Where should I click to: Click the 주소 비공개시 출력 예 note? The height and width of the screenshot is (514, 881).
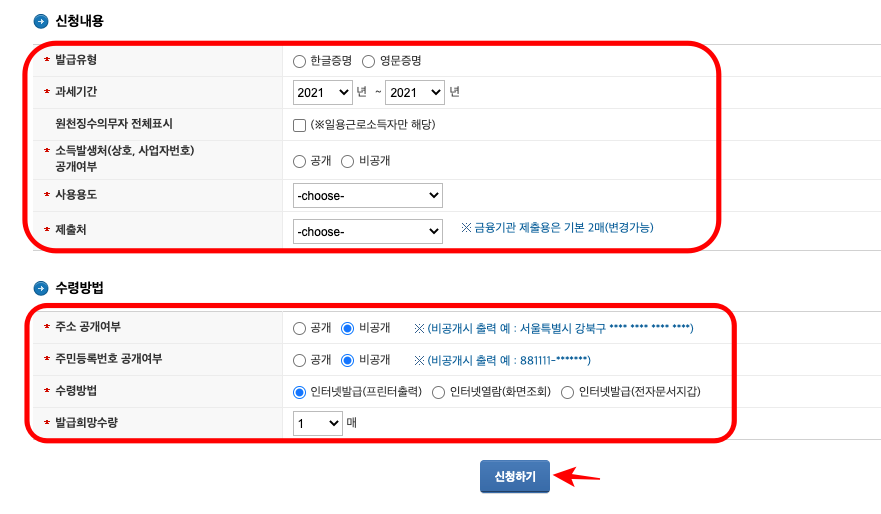click(553, 328)
